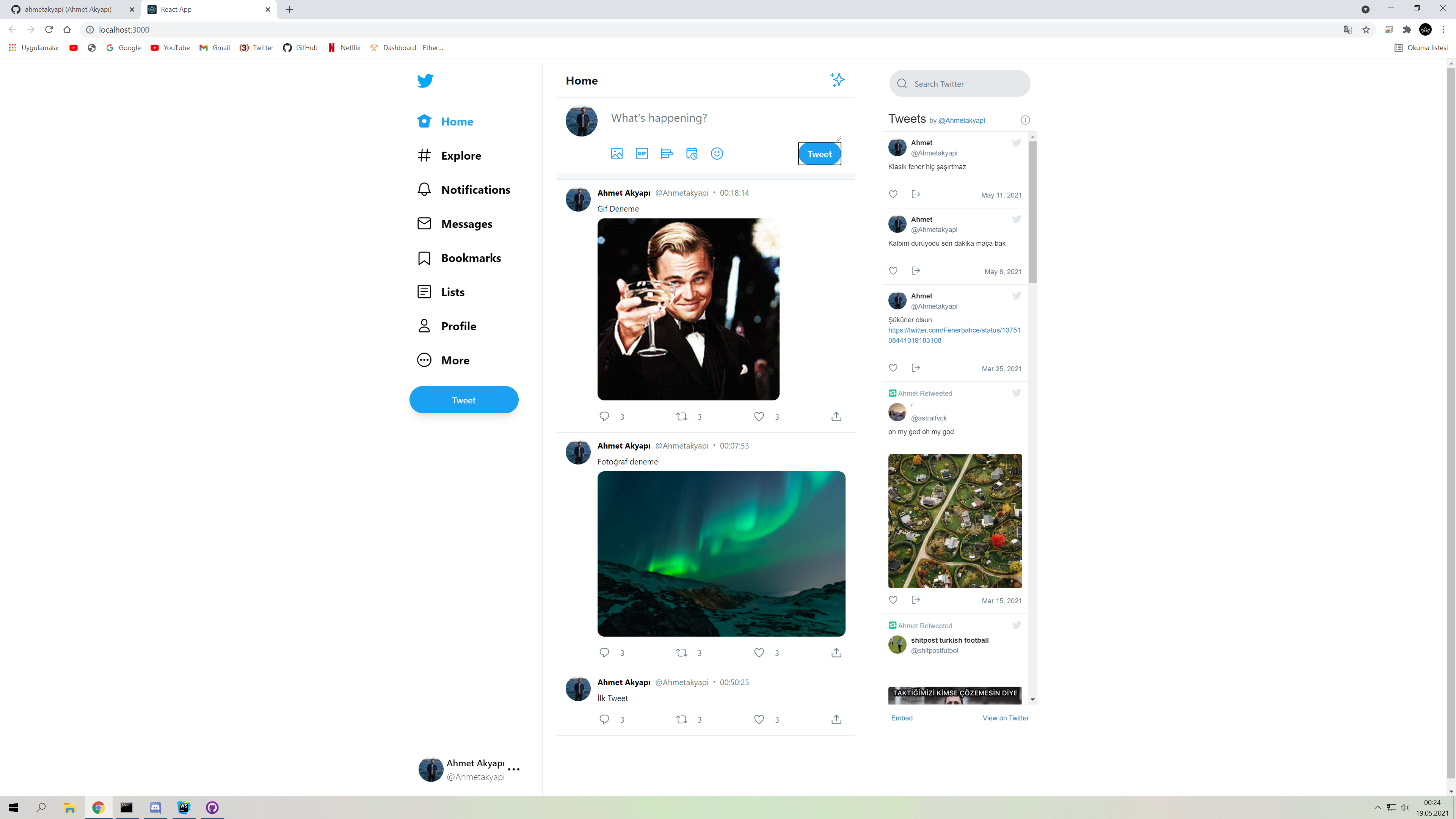Share the Gif Deneme tweet
This screenshot has height=819, width=1456.
click(x=836, y=417)
